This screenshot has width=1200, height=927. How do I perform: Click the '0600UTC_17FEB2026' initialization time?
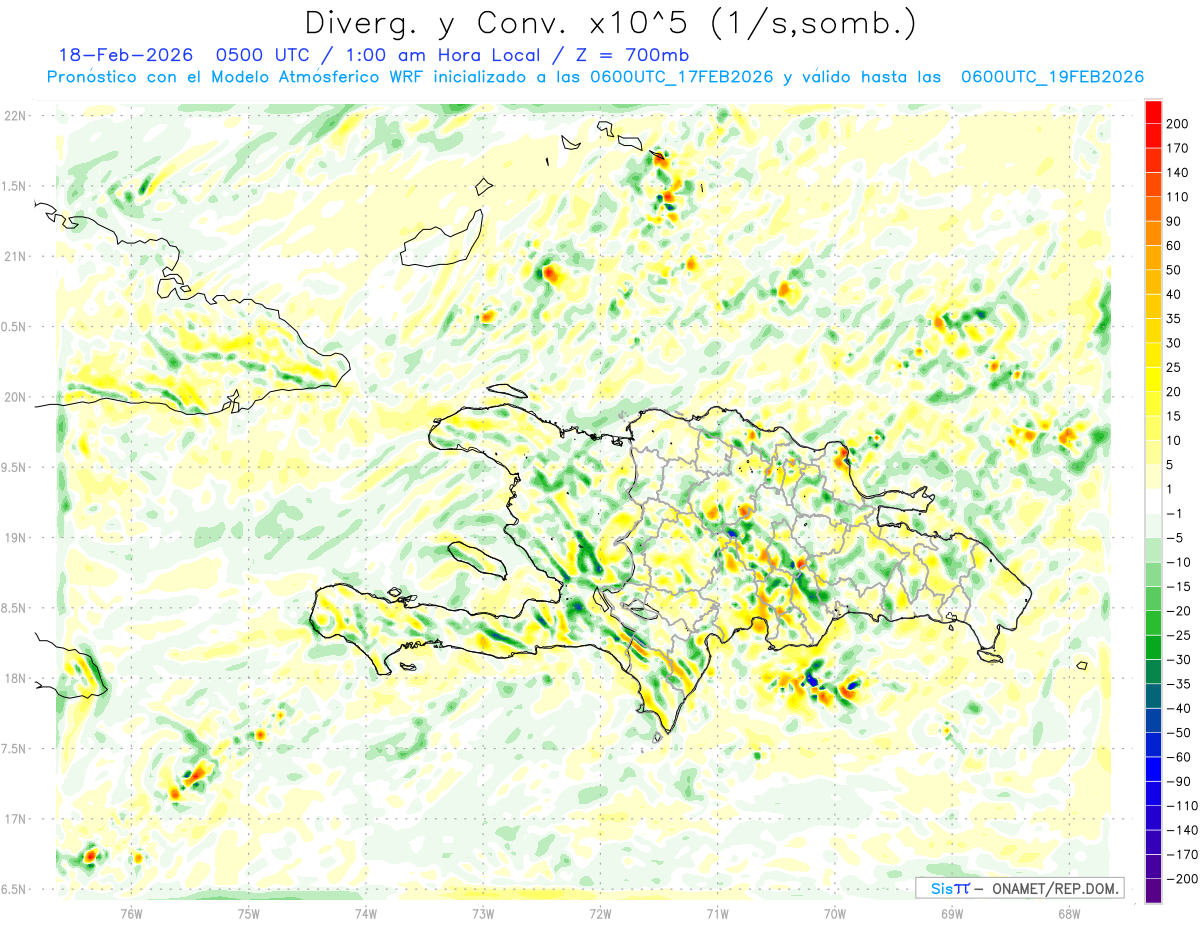[682, 77]
